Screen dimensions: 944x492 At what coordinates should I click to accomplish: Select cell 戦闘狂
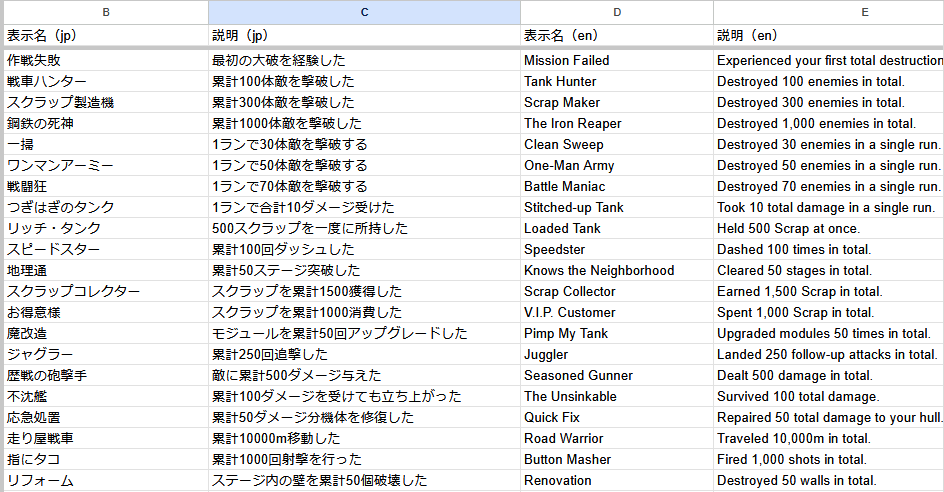coord(106,187)
